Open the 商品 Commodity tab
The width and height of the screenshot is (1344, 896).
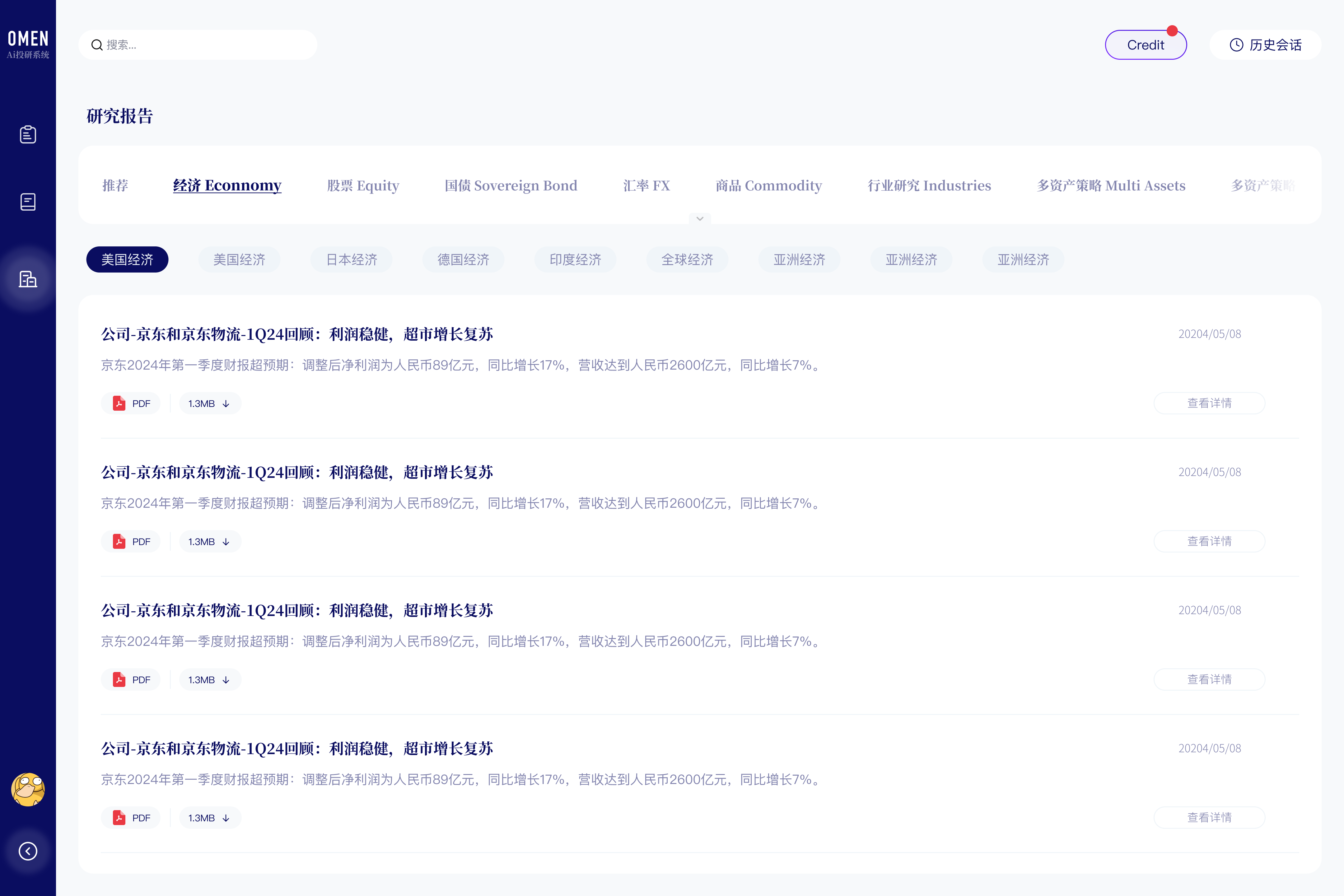[768, 185]
